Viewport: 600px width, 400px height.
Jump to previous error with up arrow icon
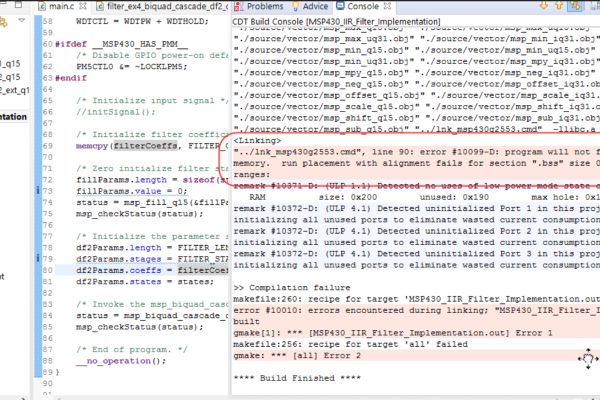point(559,5)
